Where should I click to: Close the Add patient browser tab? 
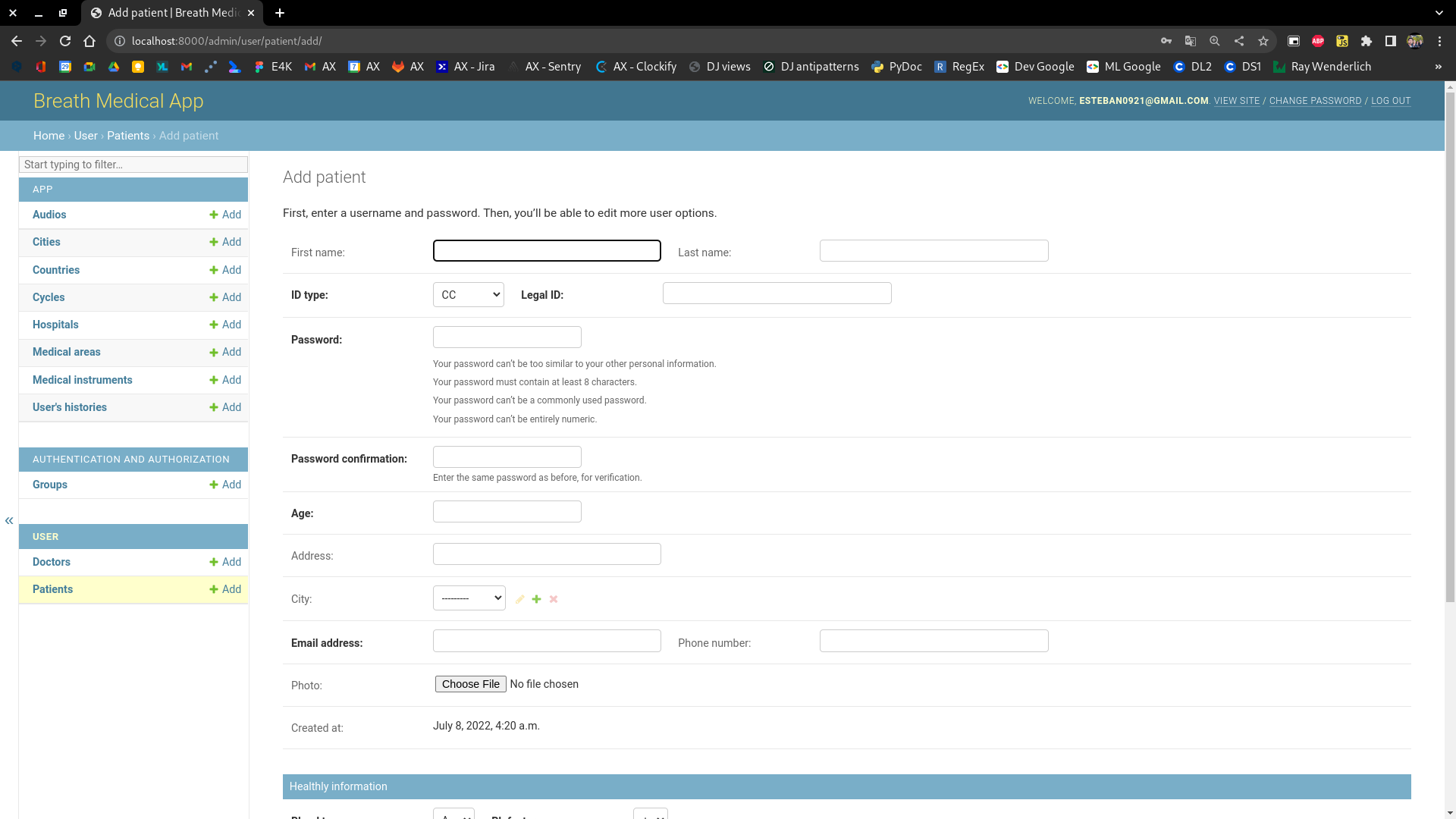(x=251, y=13)
